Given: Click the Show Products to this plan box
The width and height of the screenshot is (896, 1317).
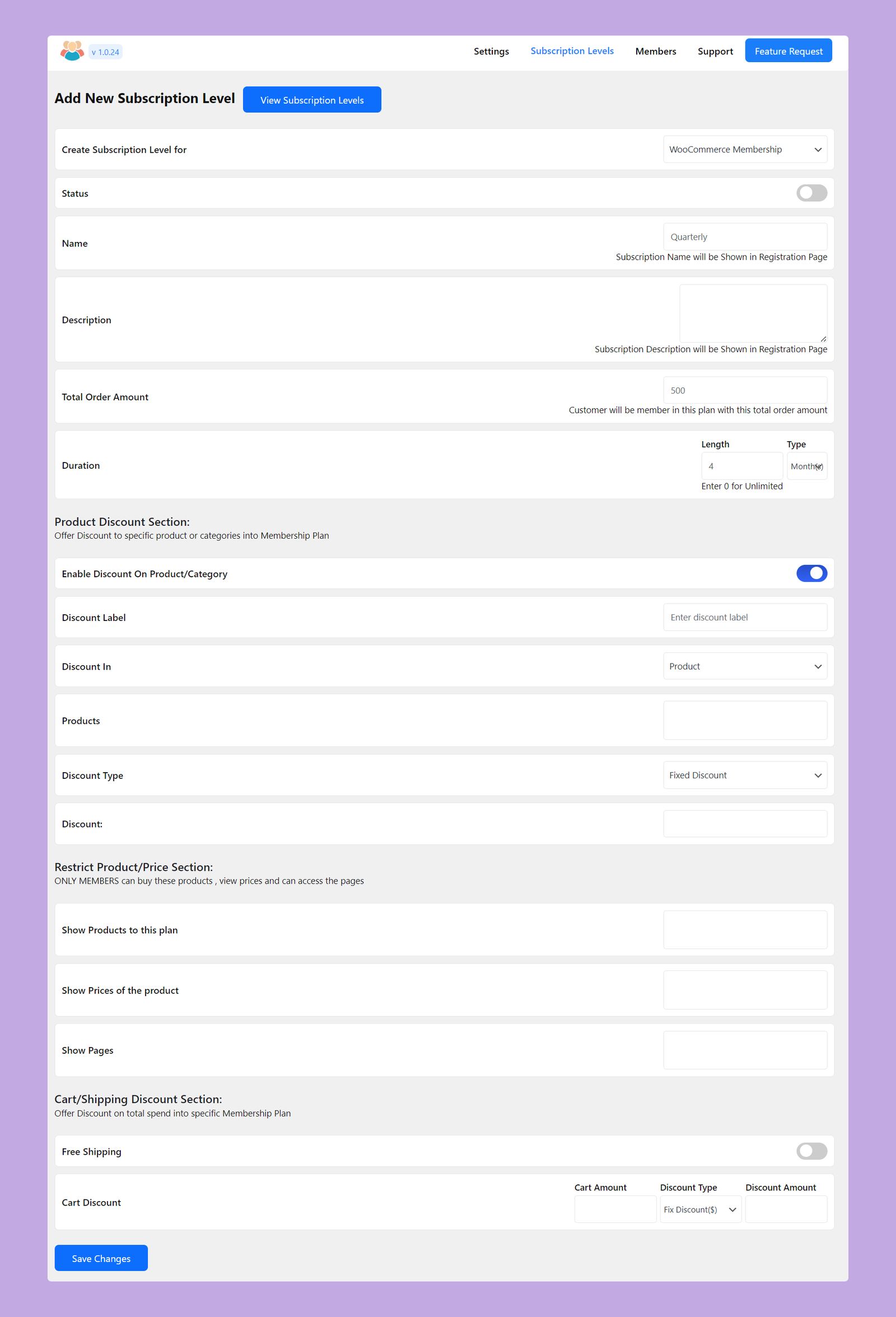Looking at the screenshot, I should (745, 930).
